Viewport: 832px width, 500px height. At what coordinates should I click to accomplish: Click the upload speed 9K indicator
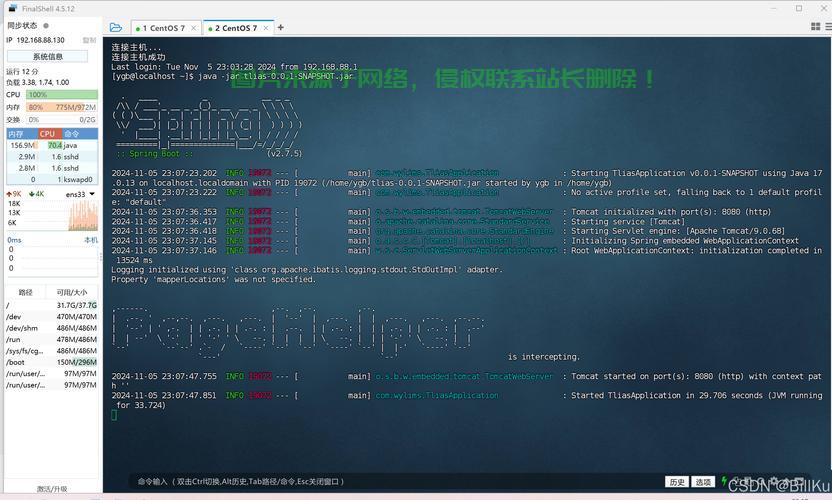(x=14, y=194)
